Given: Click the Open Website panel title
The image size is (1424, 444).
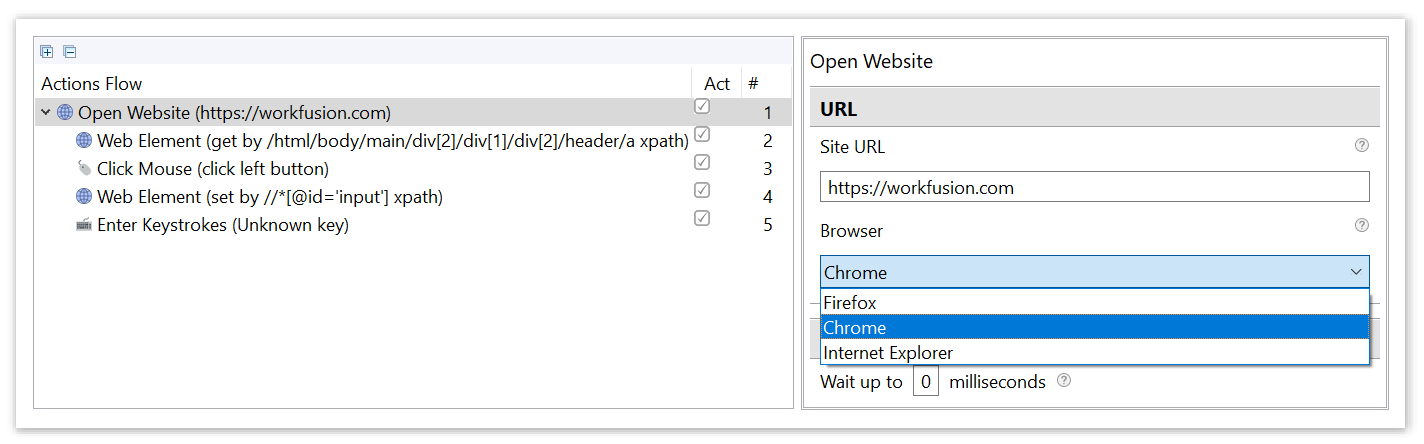Looking at the screenshot, I should click(871, 61).
